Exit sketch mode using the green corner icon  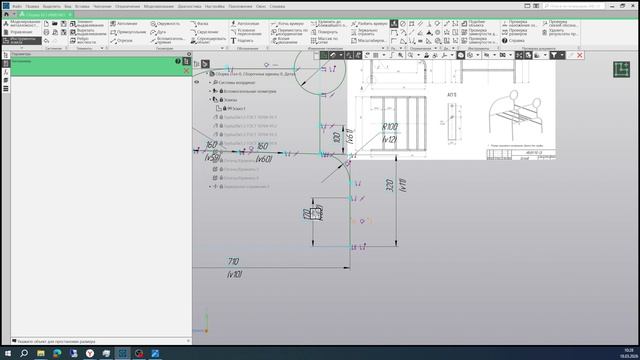pyautogui.click(x=621, y=69)
